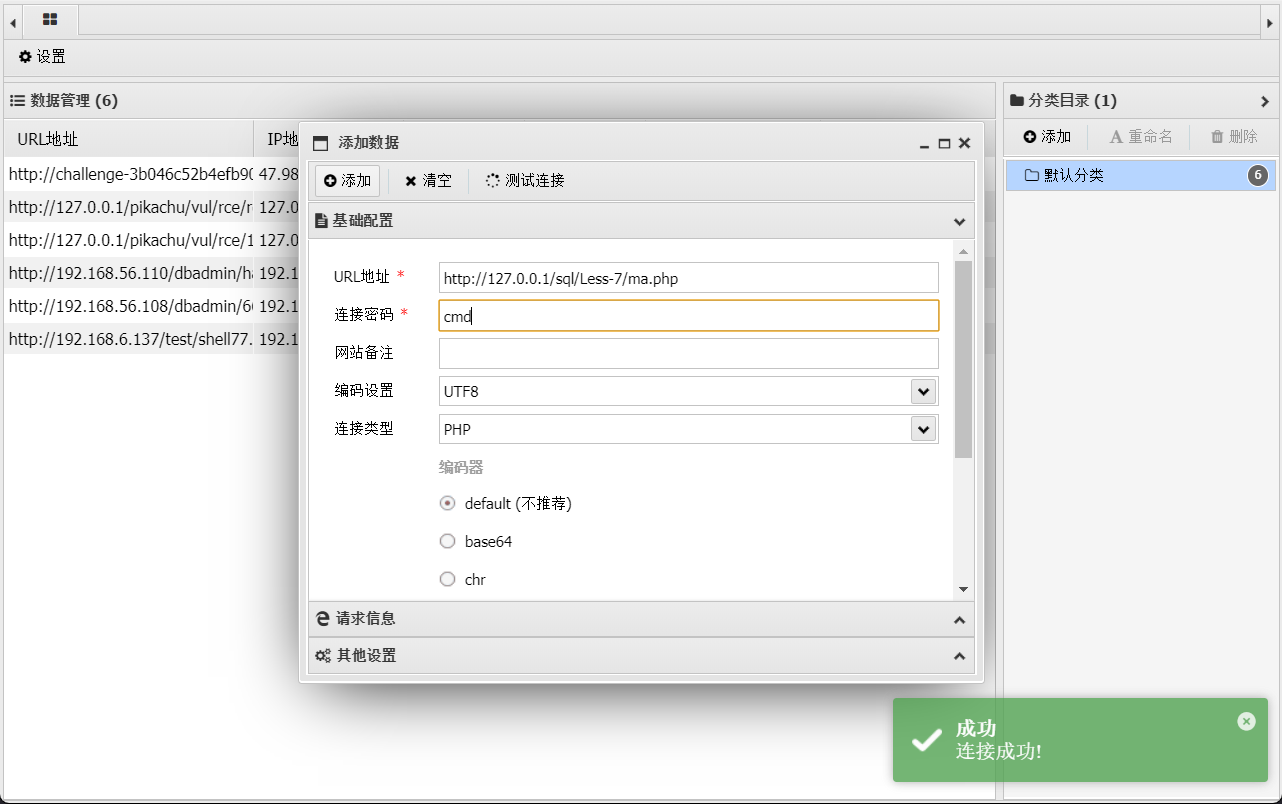Click the URL地址 column header

pos(129,139)
